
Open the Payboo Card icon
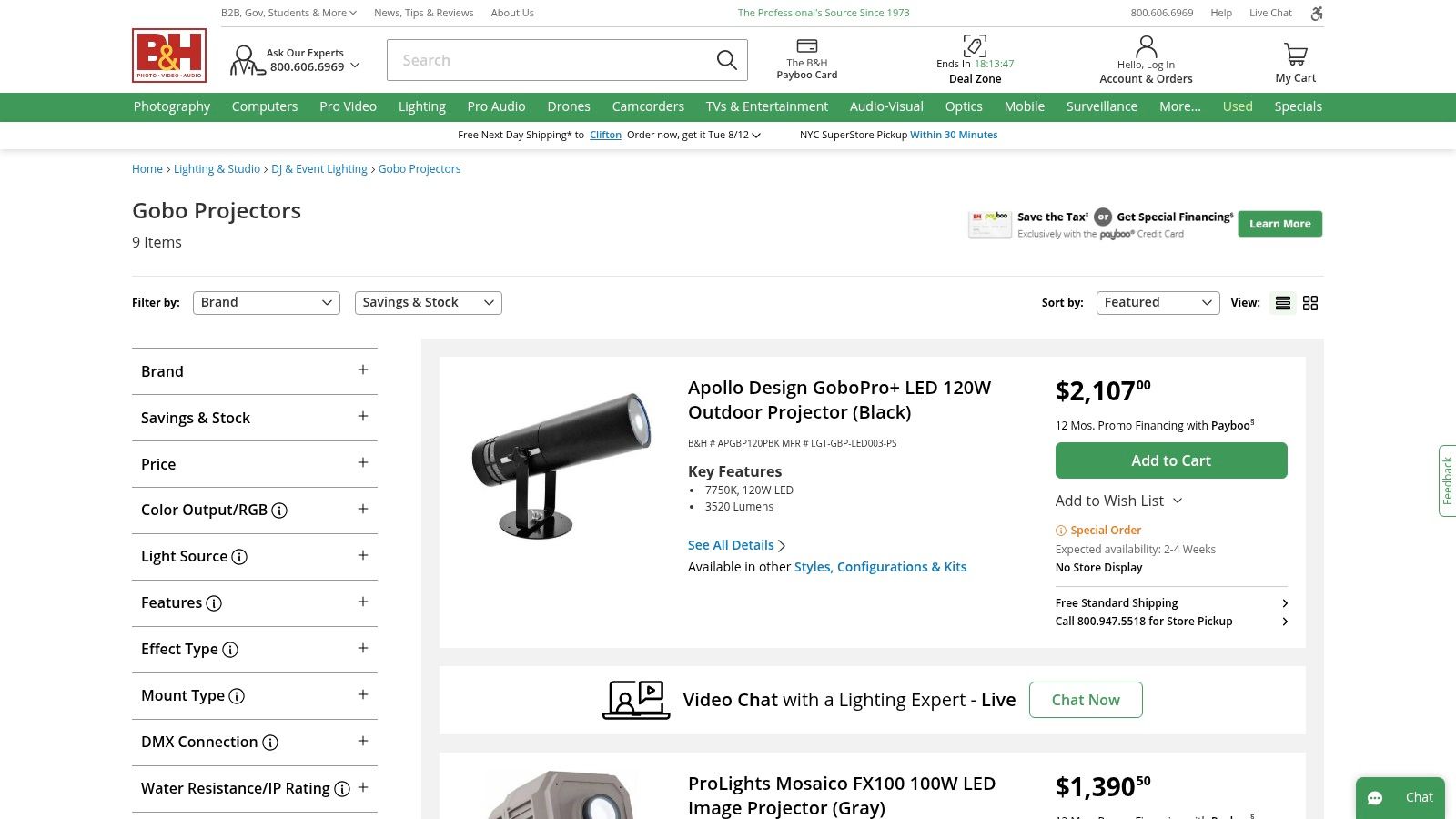pyautogui.click(x=806, y=46)
